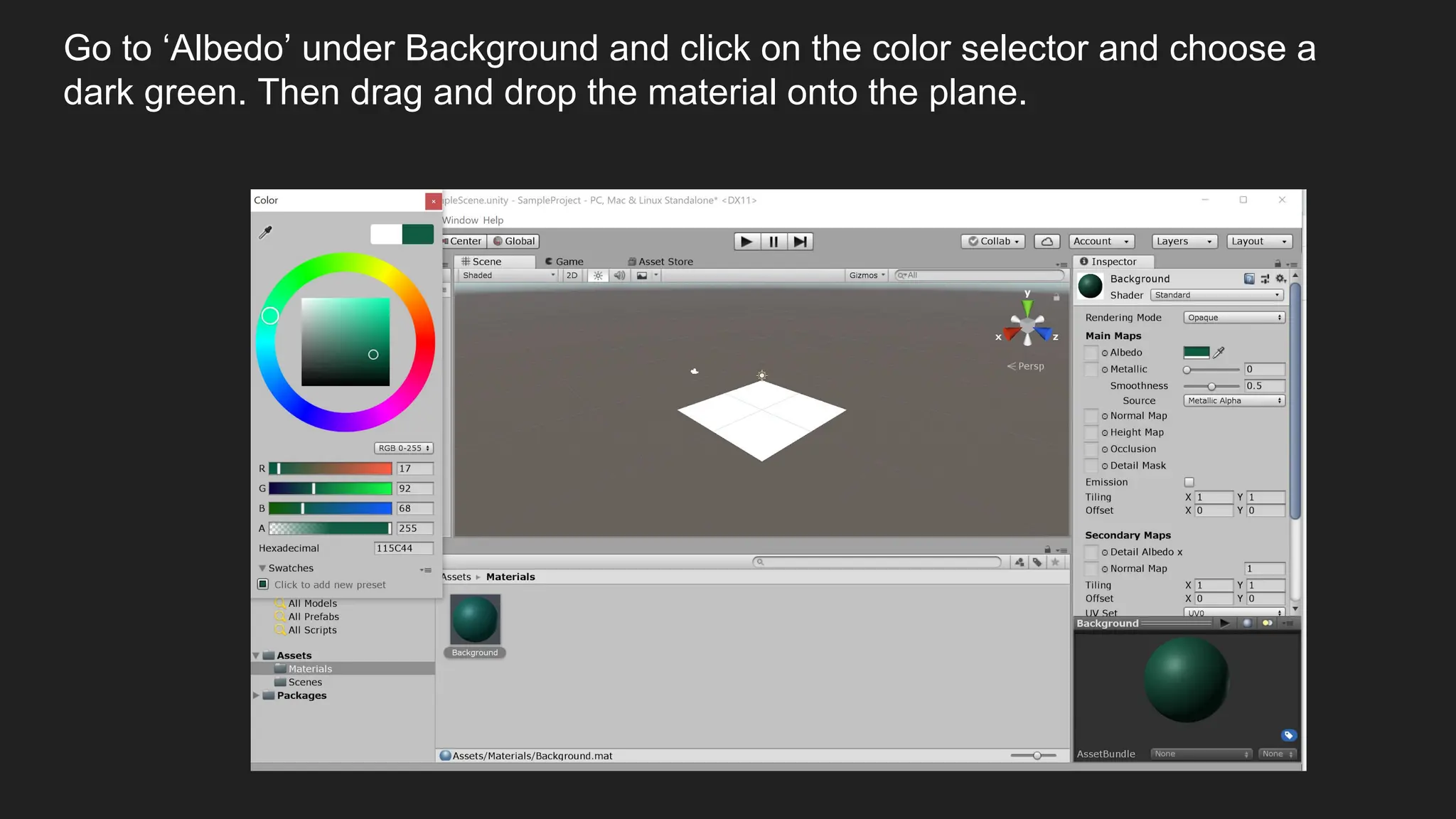
Task: Select the Background material thumbnail
Action: tap(475, 620)
